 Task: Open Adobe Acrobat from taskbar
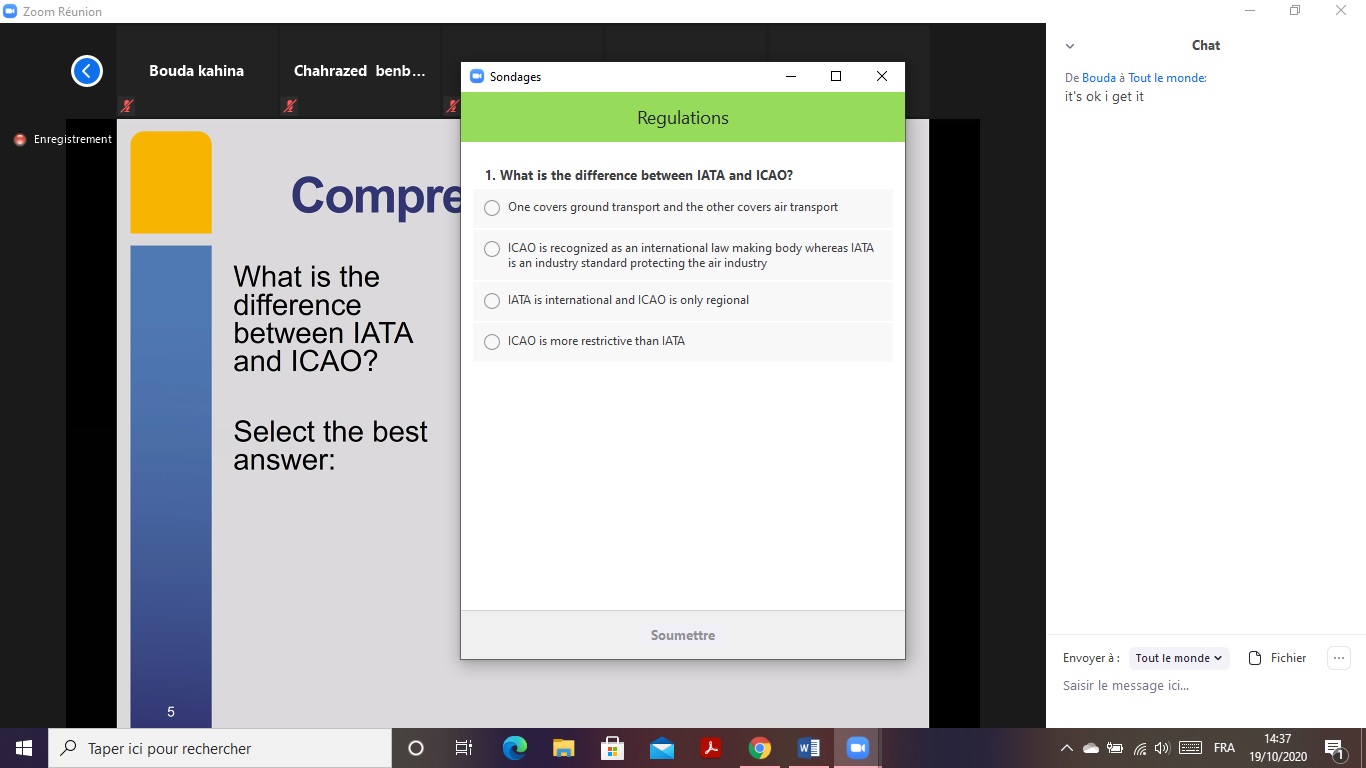[711, 748]
